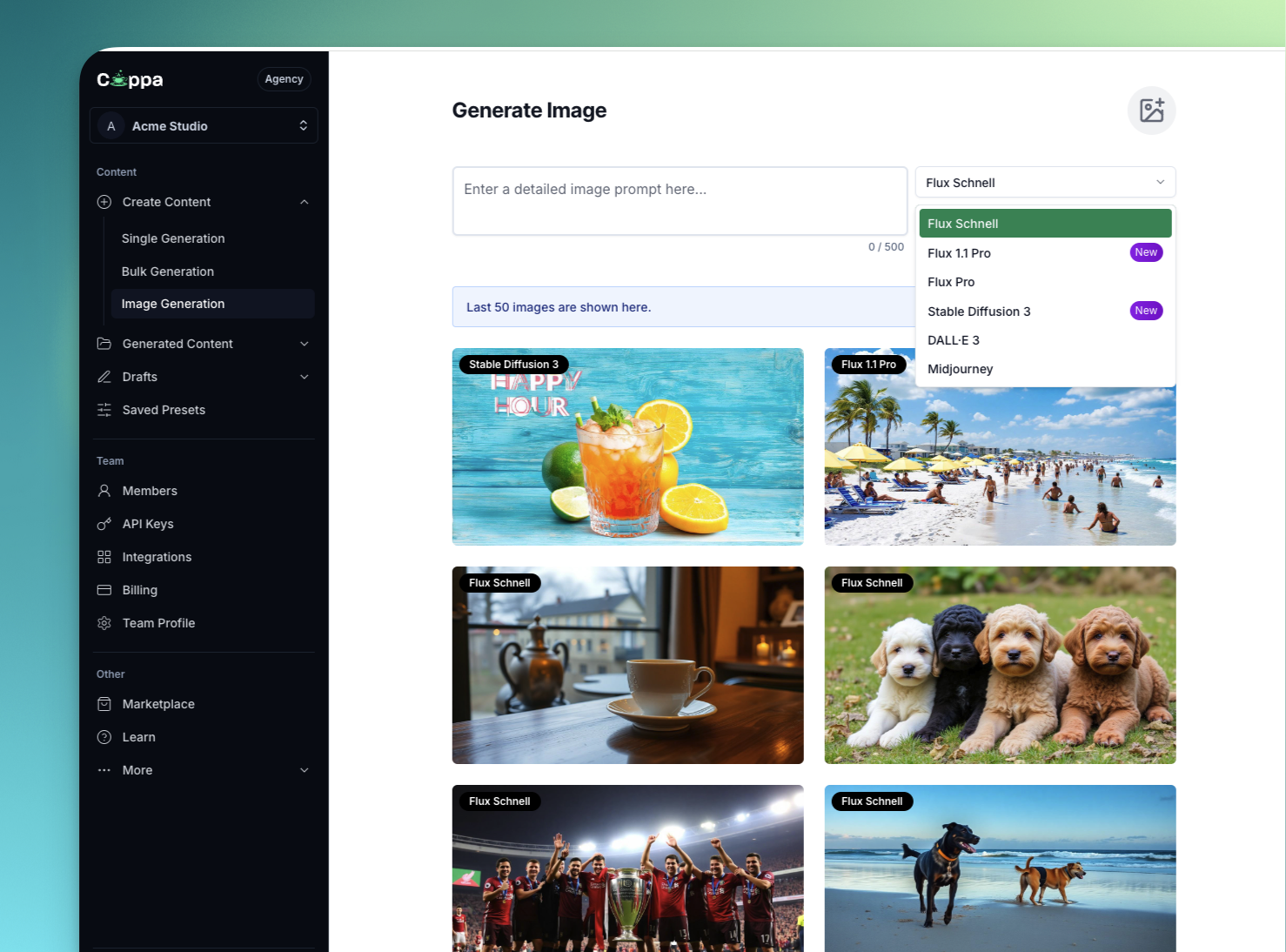
Task: Click the API Keys key icon
Action: [x=104, y=524]
